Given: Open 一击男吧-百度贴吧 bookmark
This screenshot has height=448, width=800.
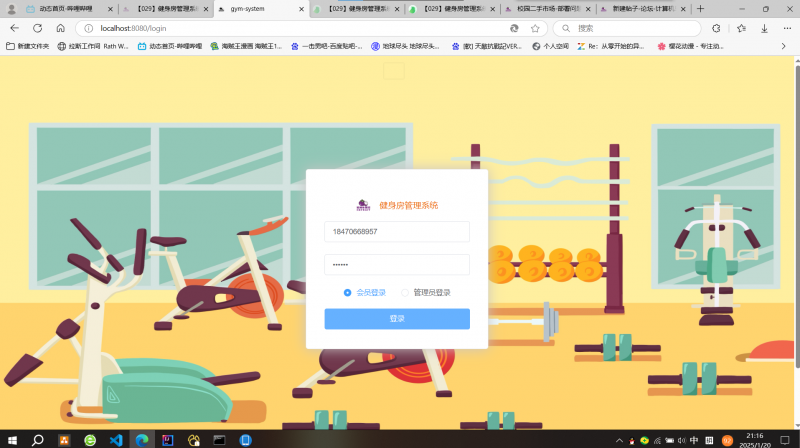Looking at the screenshot, I should coord(327,46).
